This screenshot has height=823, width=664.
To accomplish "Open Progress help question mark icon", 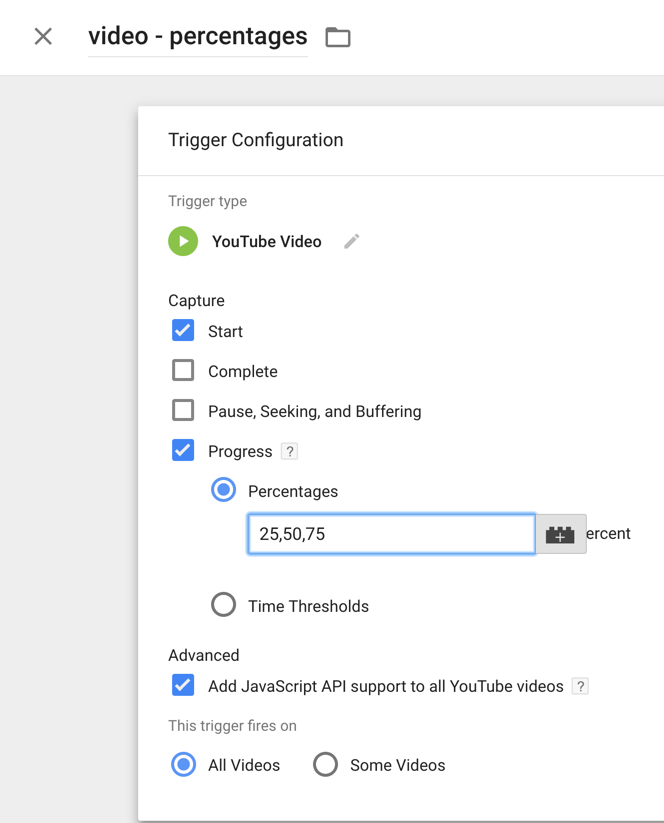I will point(289,451).
